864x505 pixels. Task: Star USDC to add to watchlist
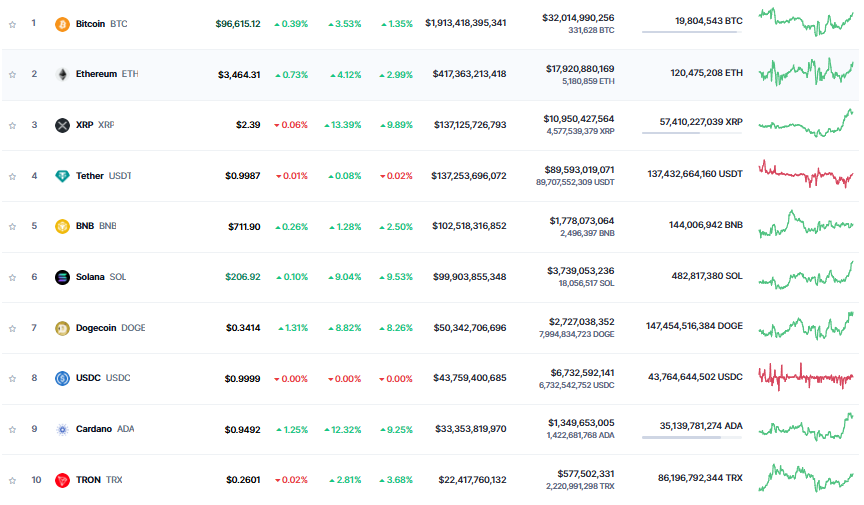point(12,379)
